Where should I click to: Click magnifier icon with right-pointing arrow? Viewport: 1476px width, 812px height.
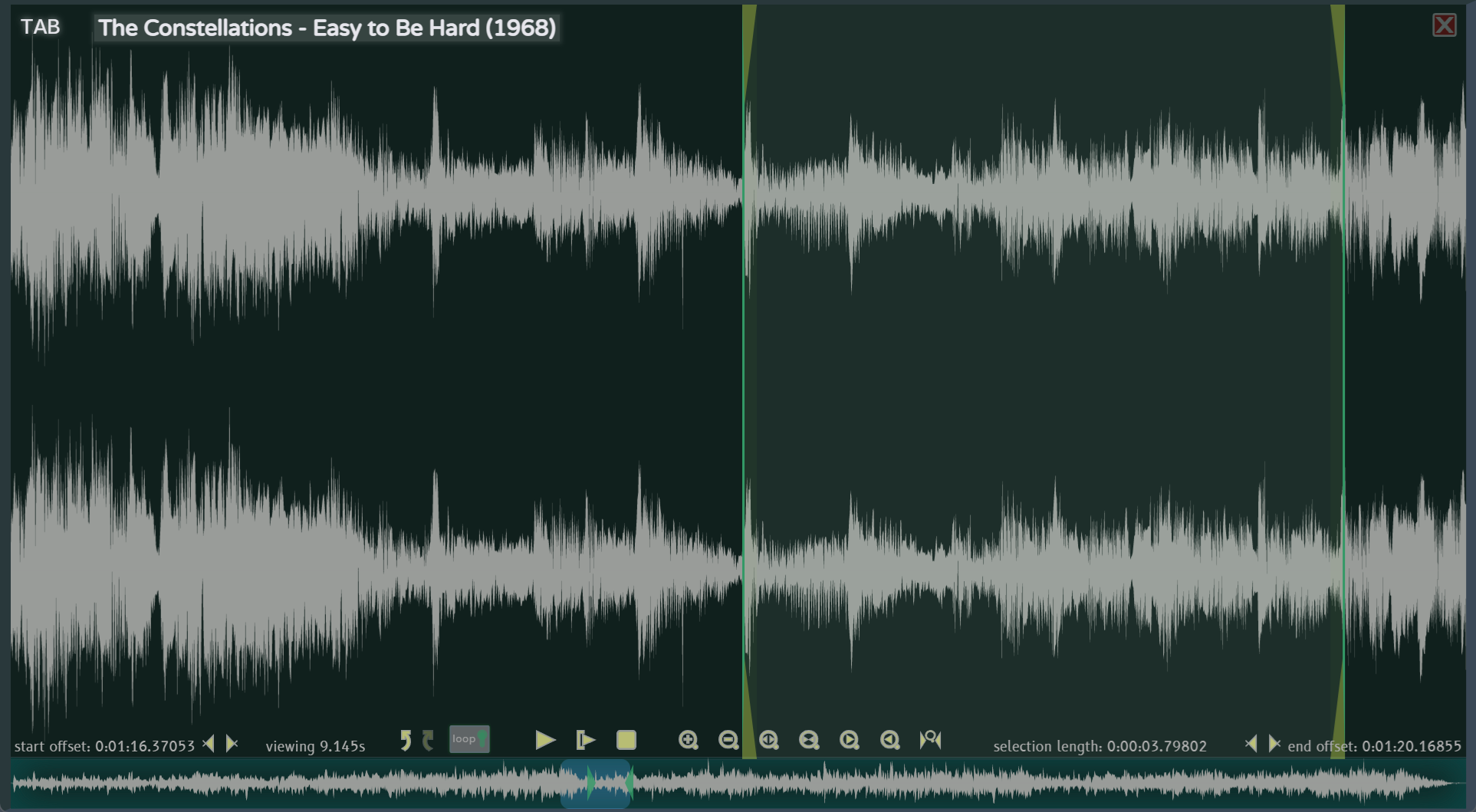849,740
